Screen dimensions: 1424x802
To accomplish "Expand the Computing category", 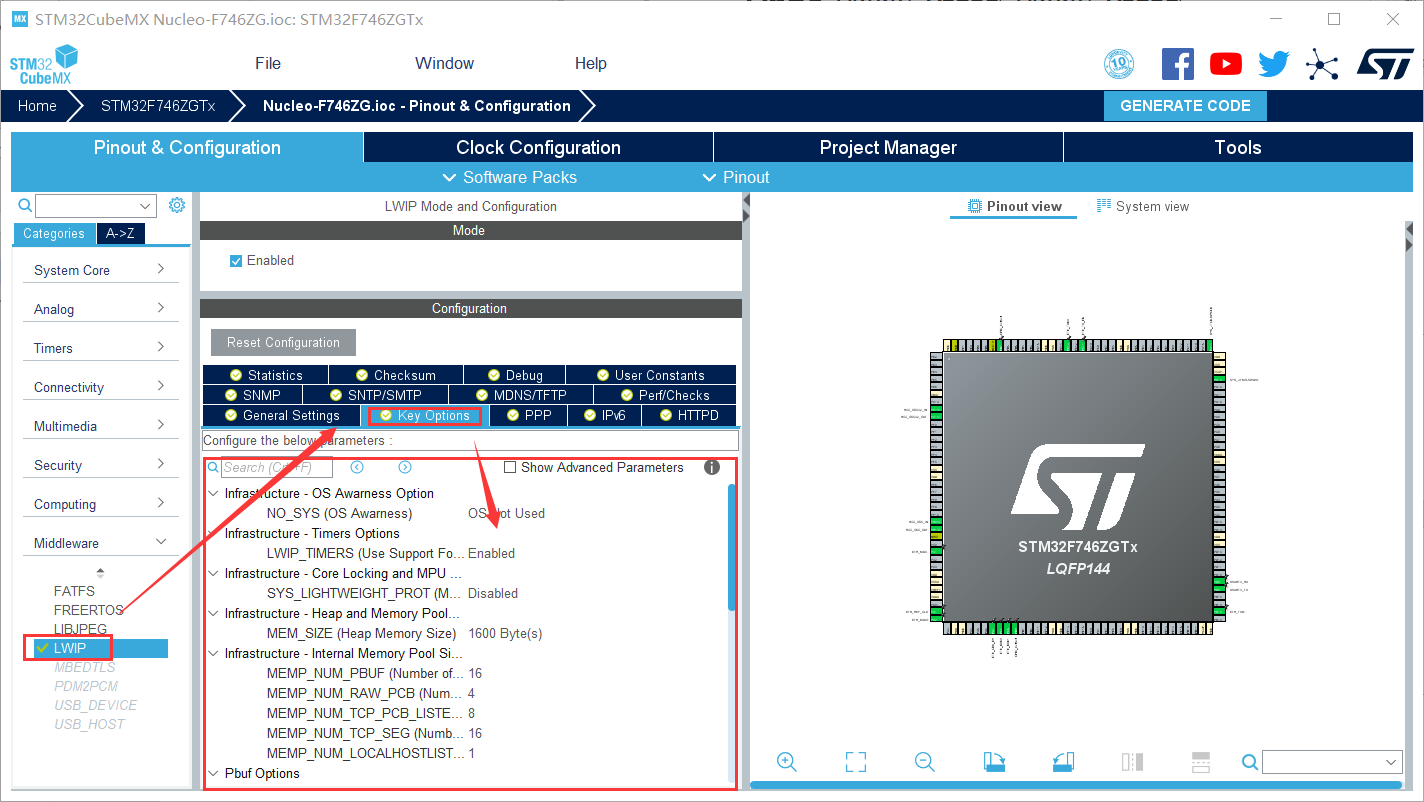I will (x=100, y=504).
